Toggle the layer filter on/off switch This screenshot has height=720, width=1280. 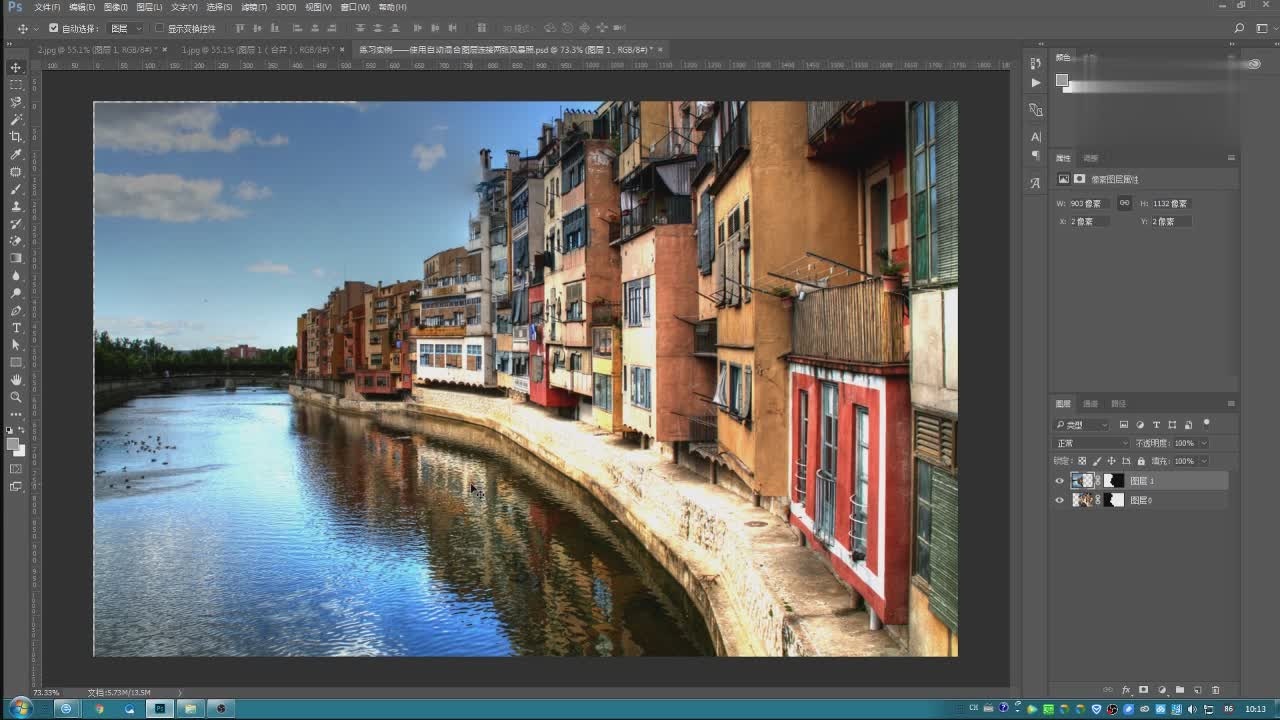tap(1207, 424)
